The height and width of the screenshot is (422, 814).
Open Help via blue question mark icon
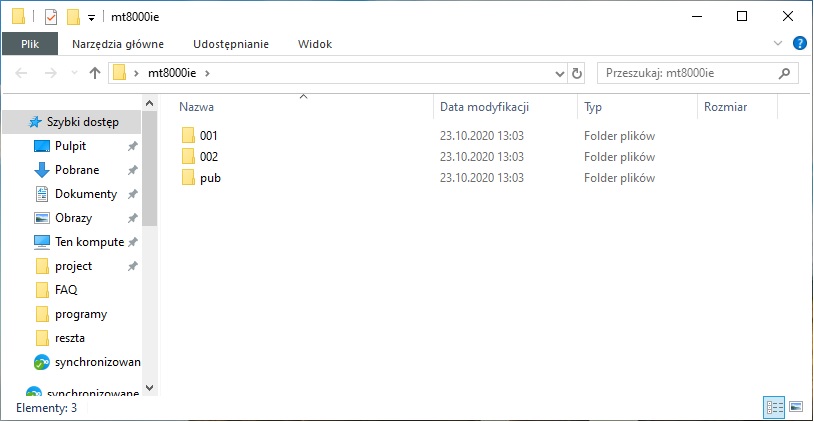coord(799,43)
